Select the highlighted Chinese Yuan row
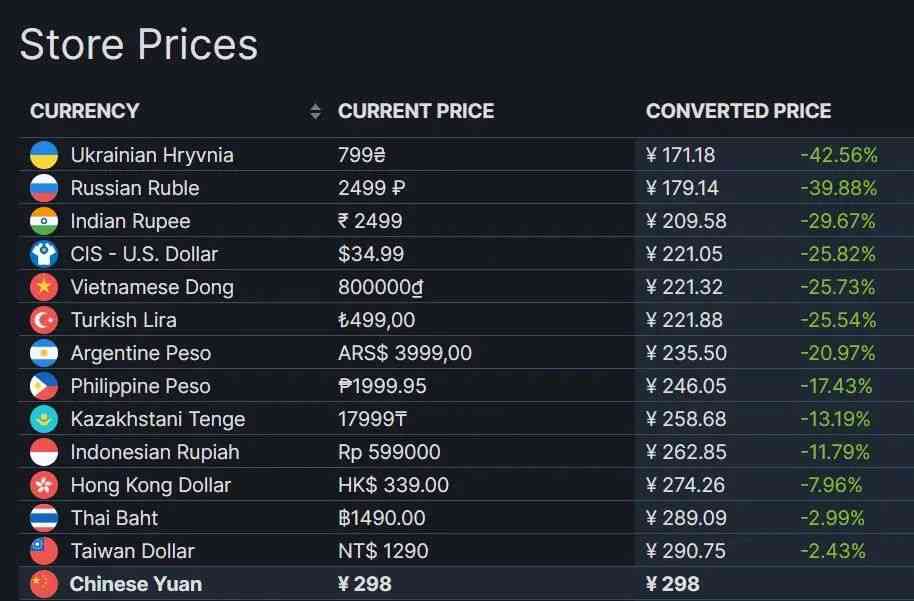The width and height of the screenshot is (914, 601). (x=136, y=584)
